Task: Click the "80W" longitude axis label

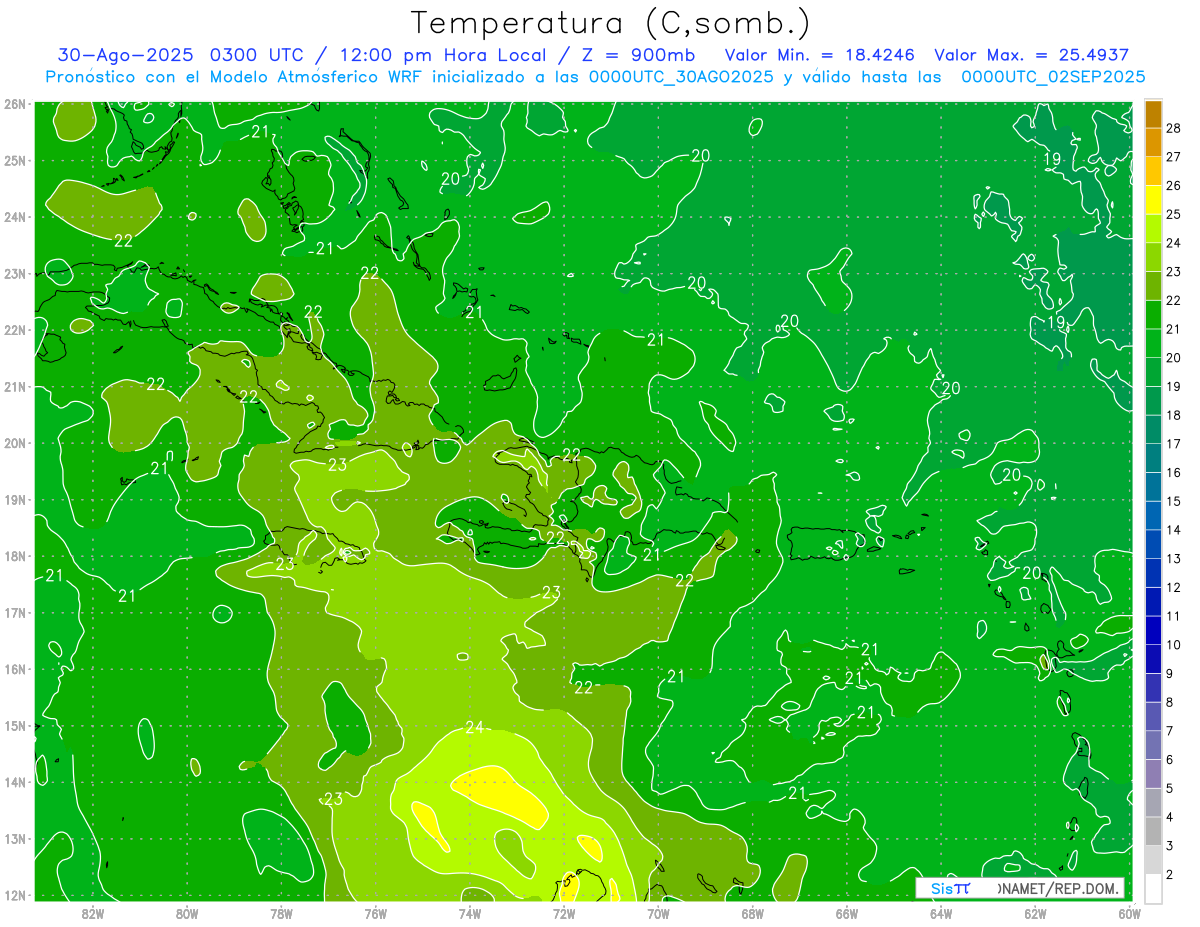Action: click(x=187, y=912)
